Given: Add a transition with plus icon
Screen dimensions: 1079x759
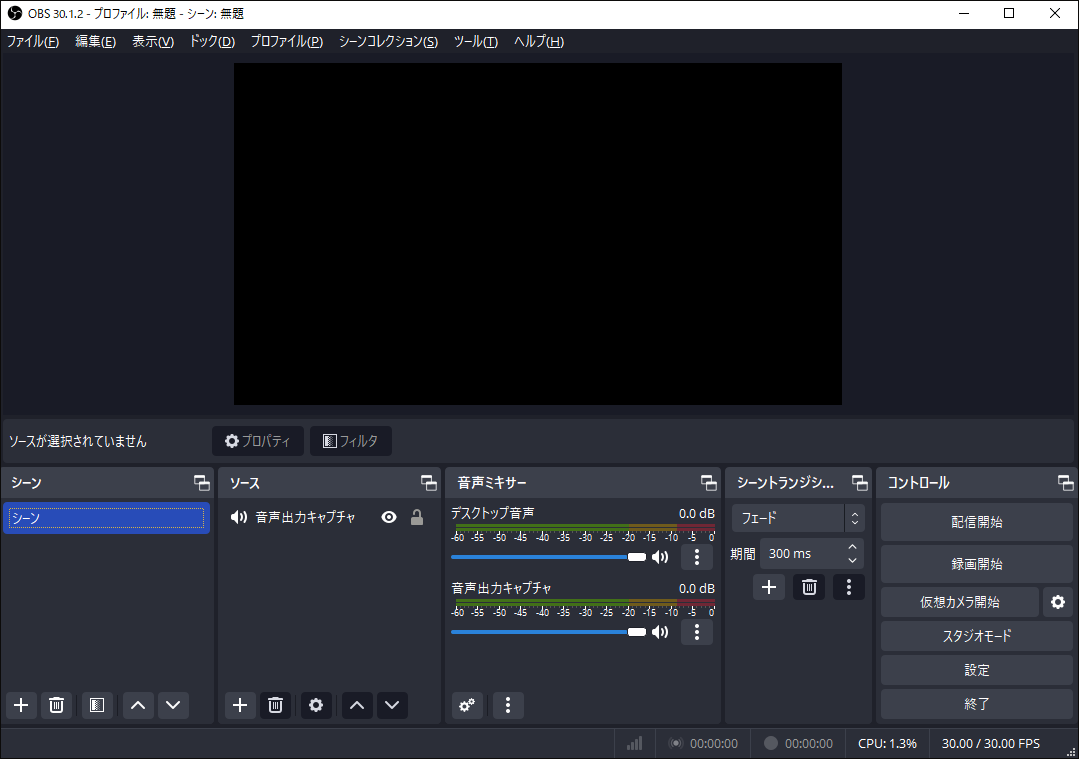Looking at the screenshot, I should pos(768,587).
